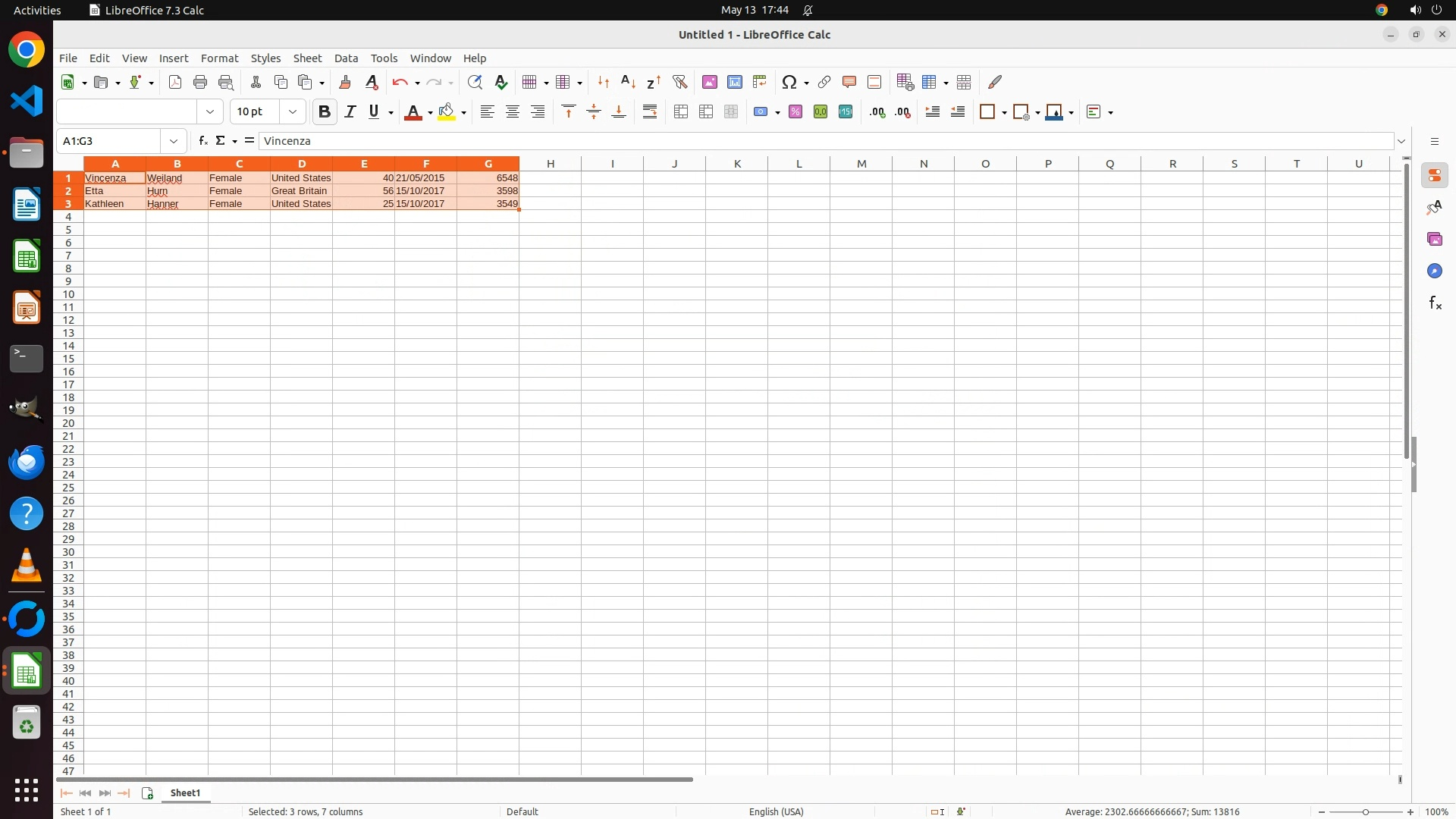Toggle Italic formatting
The height and width of the screenshot is (819, 1456).
click(x=350, y=111)
